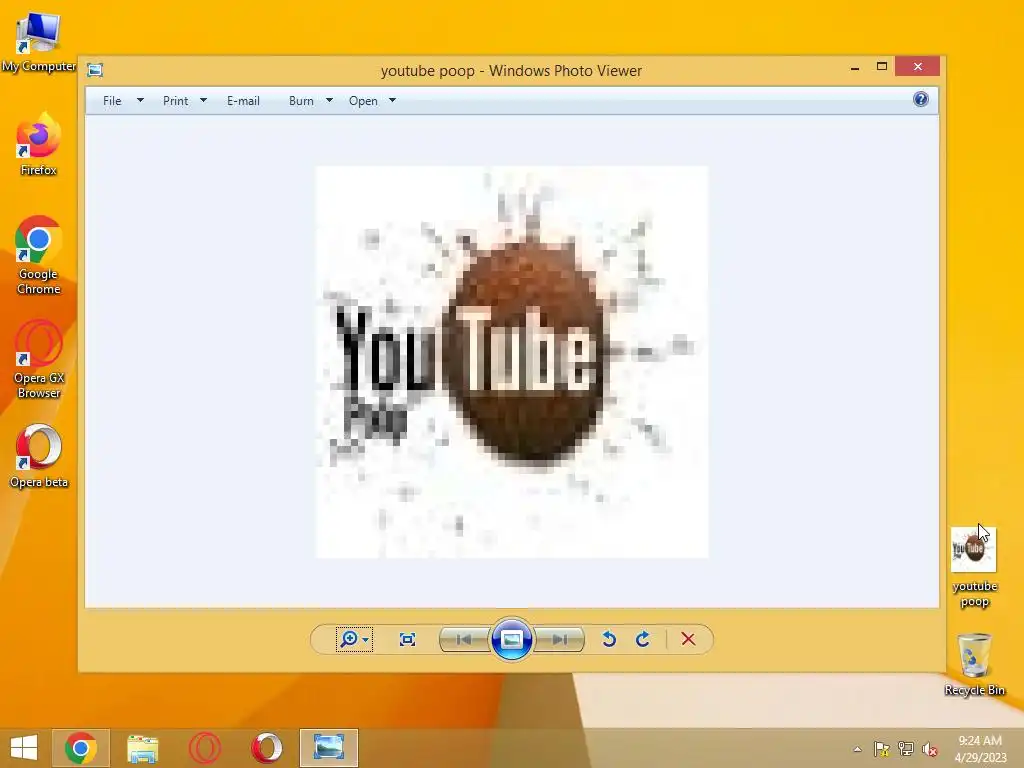The width and height of the screenshot is (1024, 768).
Task: Expand the Burn dropdown arrow
Action: click(x=329, y=101)
